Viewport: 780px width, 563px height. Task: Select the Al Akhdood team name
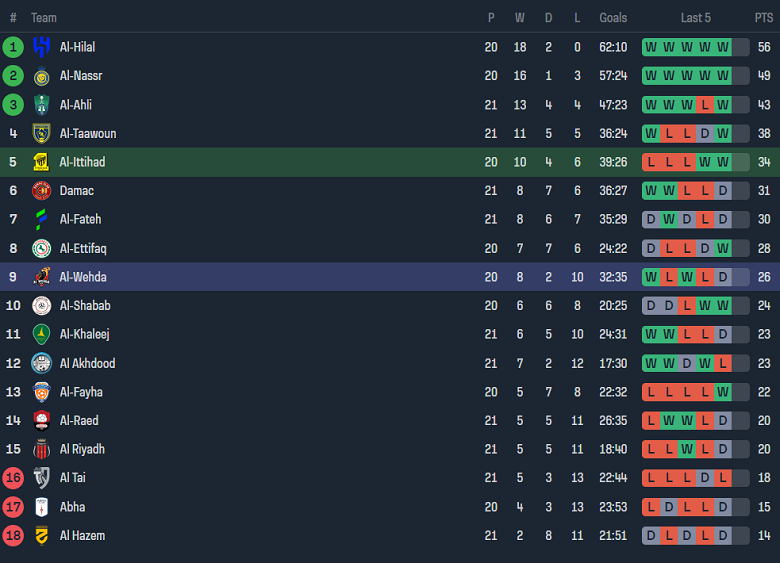click(x=87, y=363)
